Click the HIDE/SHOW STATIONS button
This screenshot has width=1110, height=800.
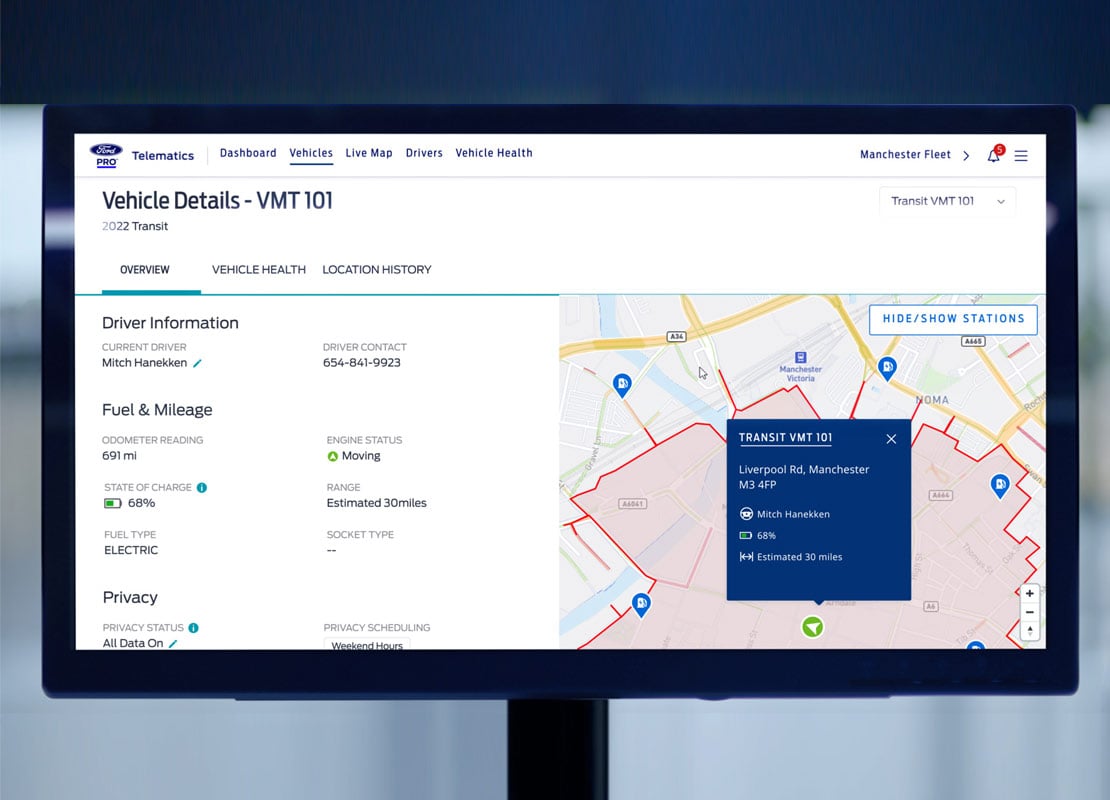coord(954,319)
